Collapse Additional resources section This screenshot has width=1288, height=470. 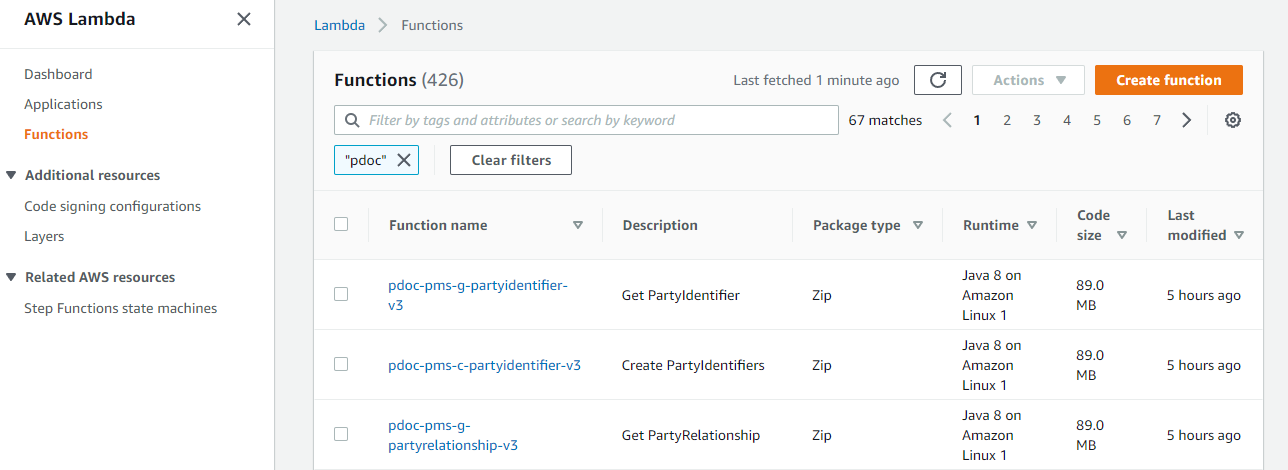[12, 175]
